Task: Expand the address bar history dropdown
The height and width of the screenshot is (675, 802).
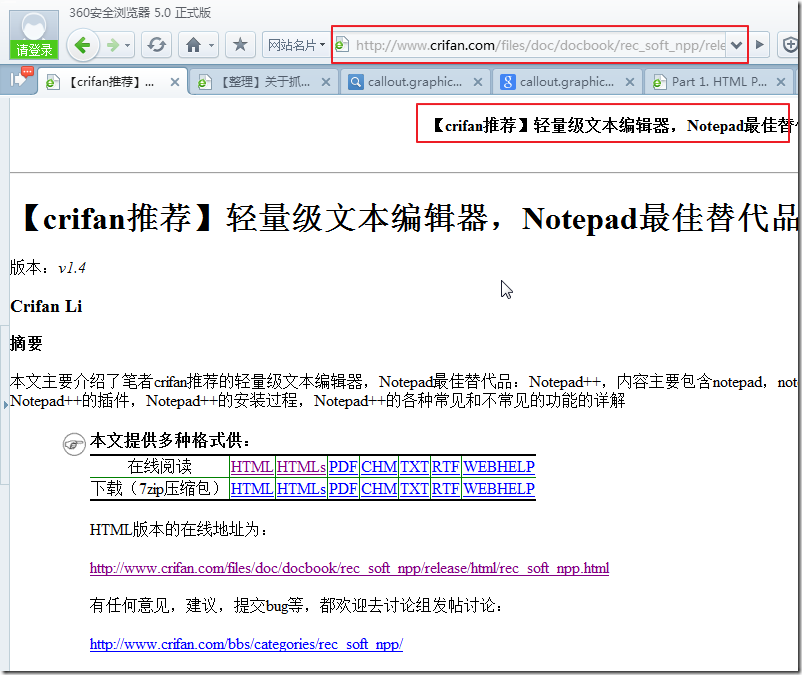Action: point(737,46)
